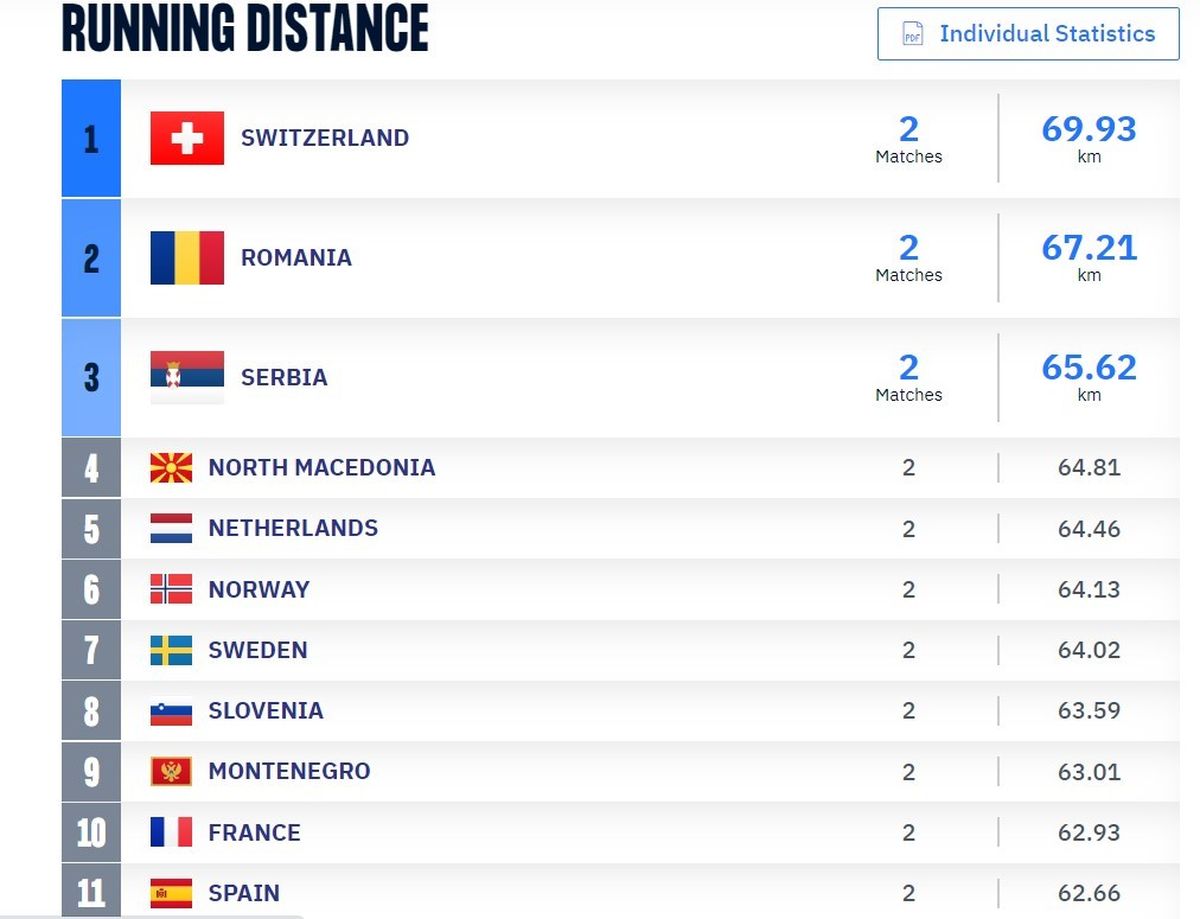Open the SWITZERLAND team link
1200x919 pixels.
[x=325, y=138]
